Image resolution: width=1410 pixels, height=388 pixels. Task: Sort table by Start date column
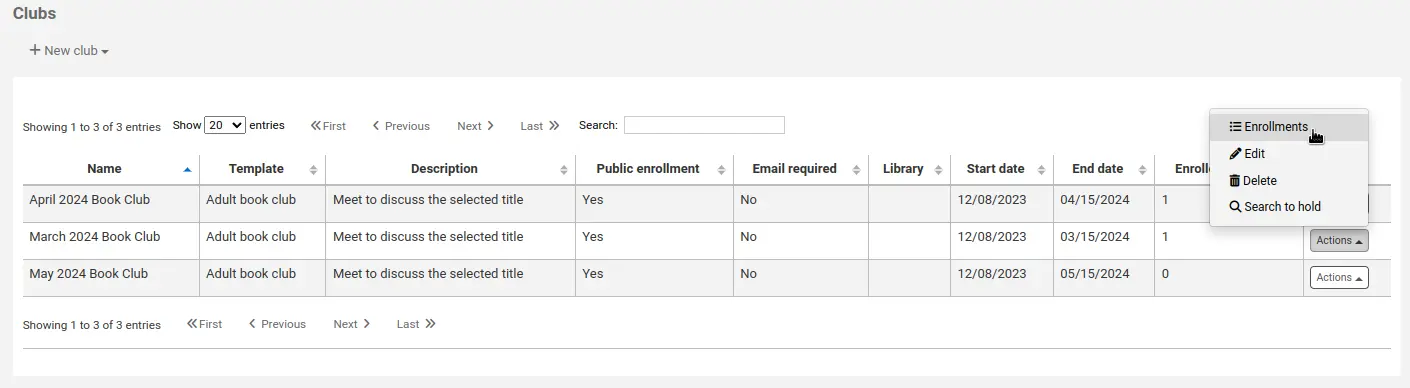tap(1002, 169)
